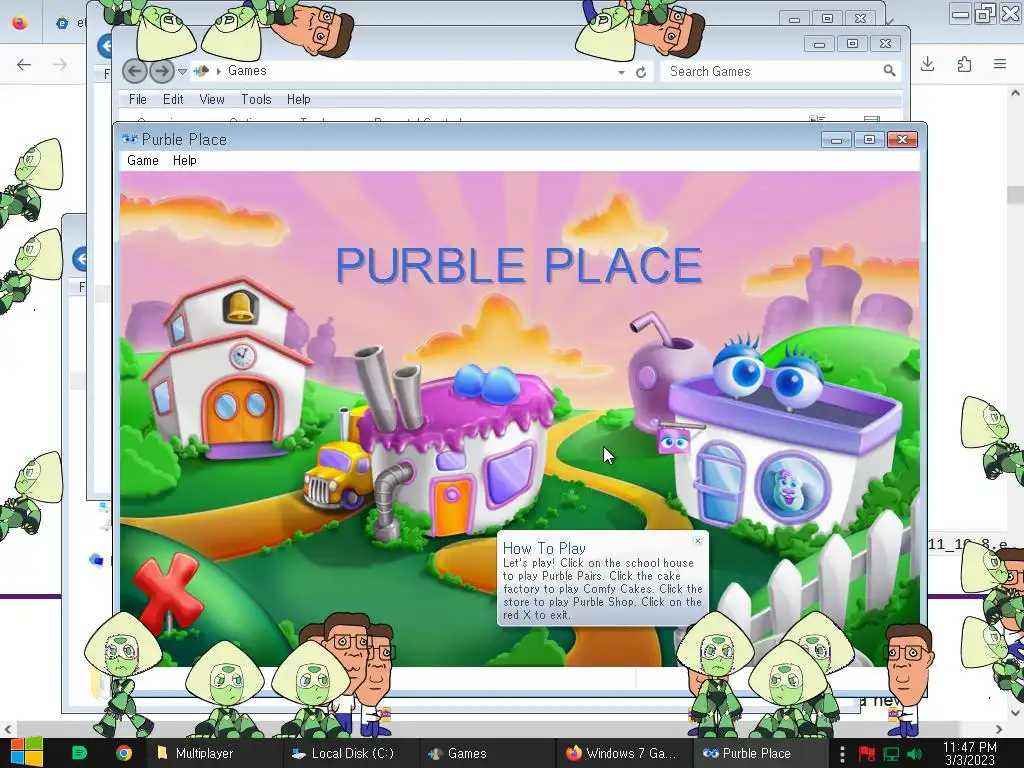Open the Game menu in Purble Place
Screen dimensions: 1024x768
point(143,161)
